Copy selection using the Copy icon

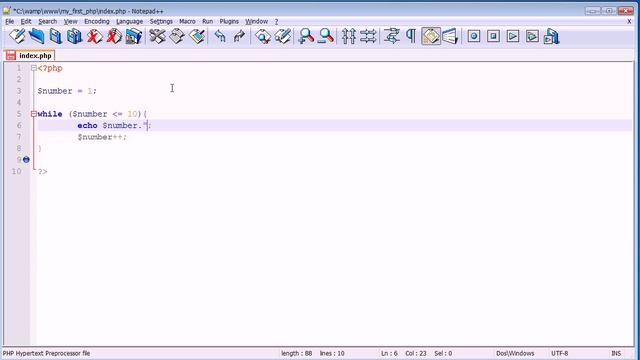(177, 36)
